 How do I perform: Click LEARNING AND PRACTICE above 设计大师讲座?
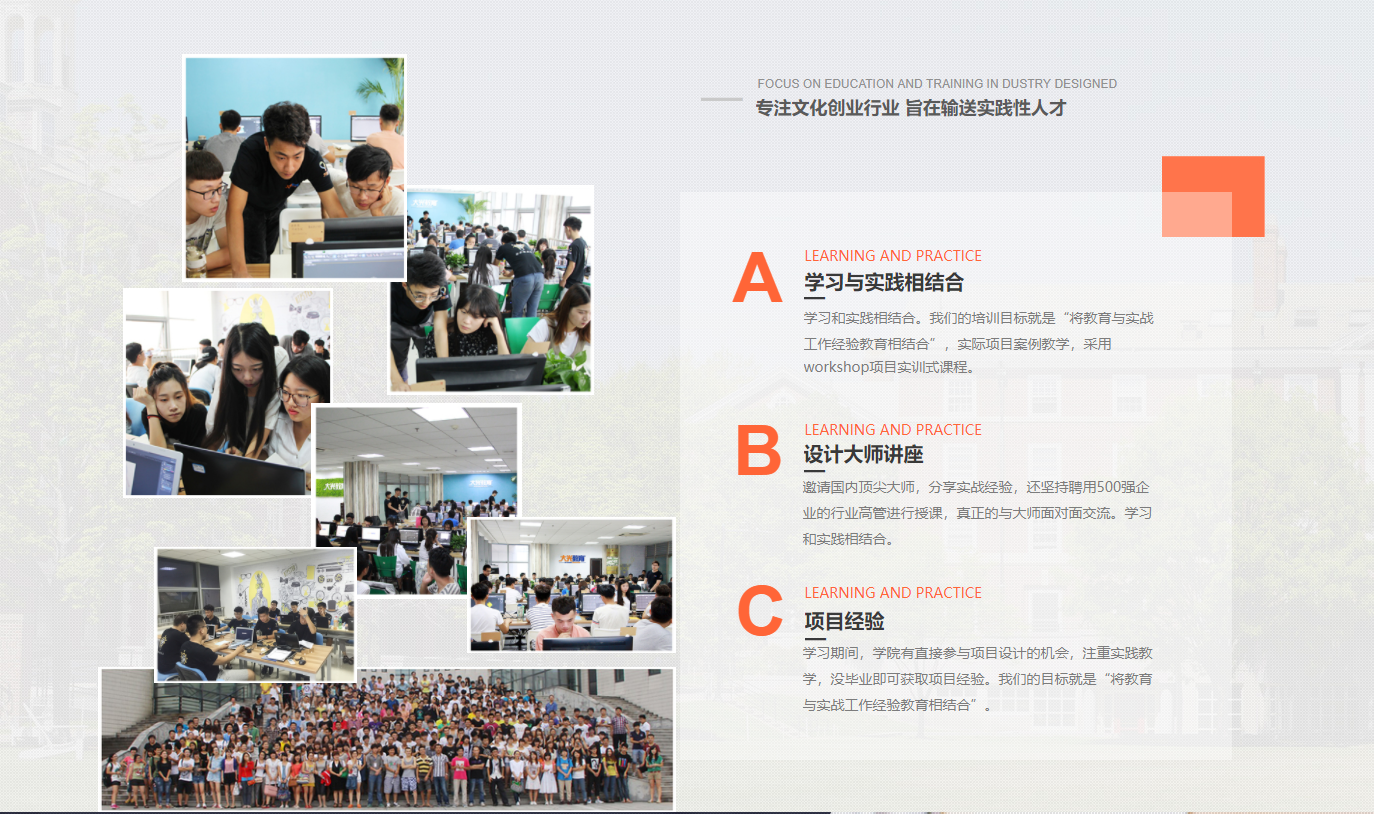click(x=893, y=430)
